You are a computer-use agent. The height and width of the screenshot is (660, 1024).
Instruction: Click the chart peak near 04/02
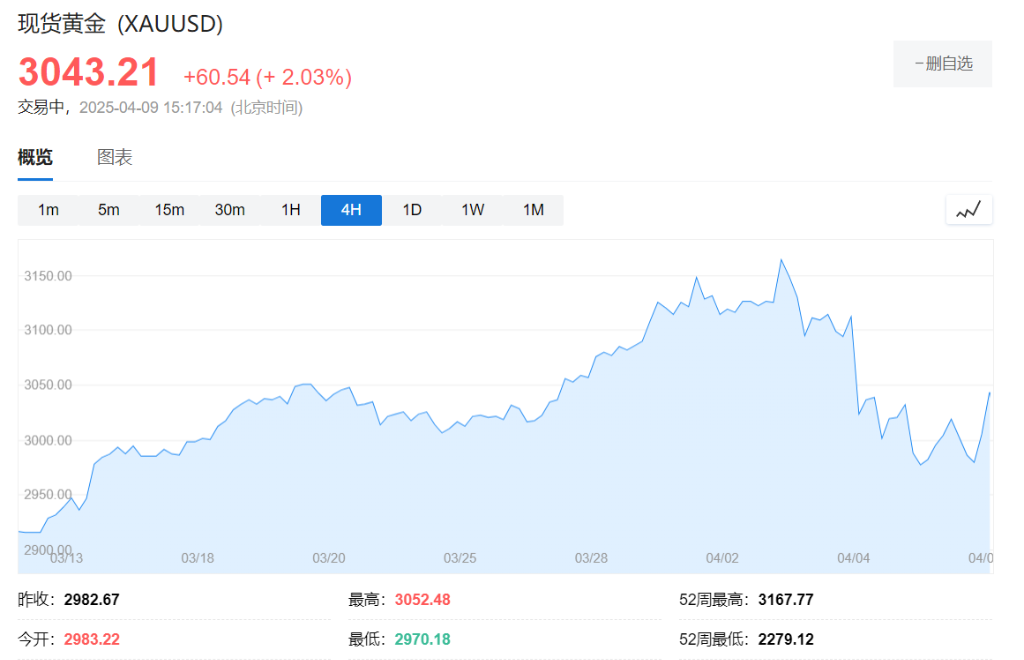[x=781, y=261]
